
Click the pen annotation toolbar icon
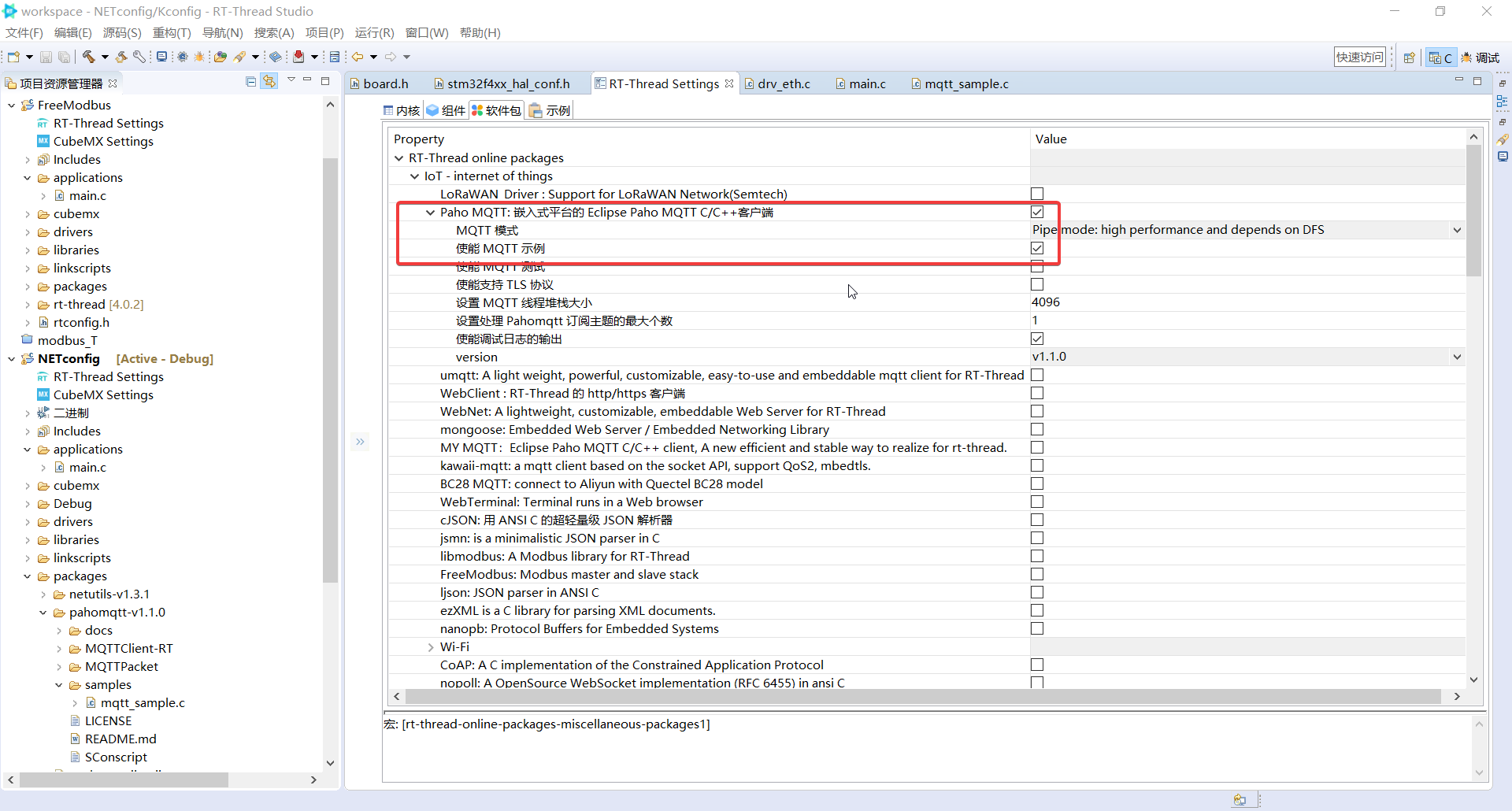239,57
